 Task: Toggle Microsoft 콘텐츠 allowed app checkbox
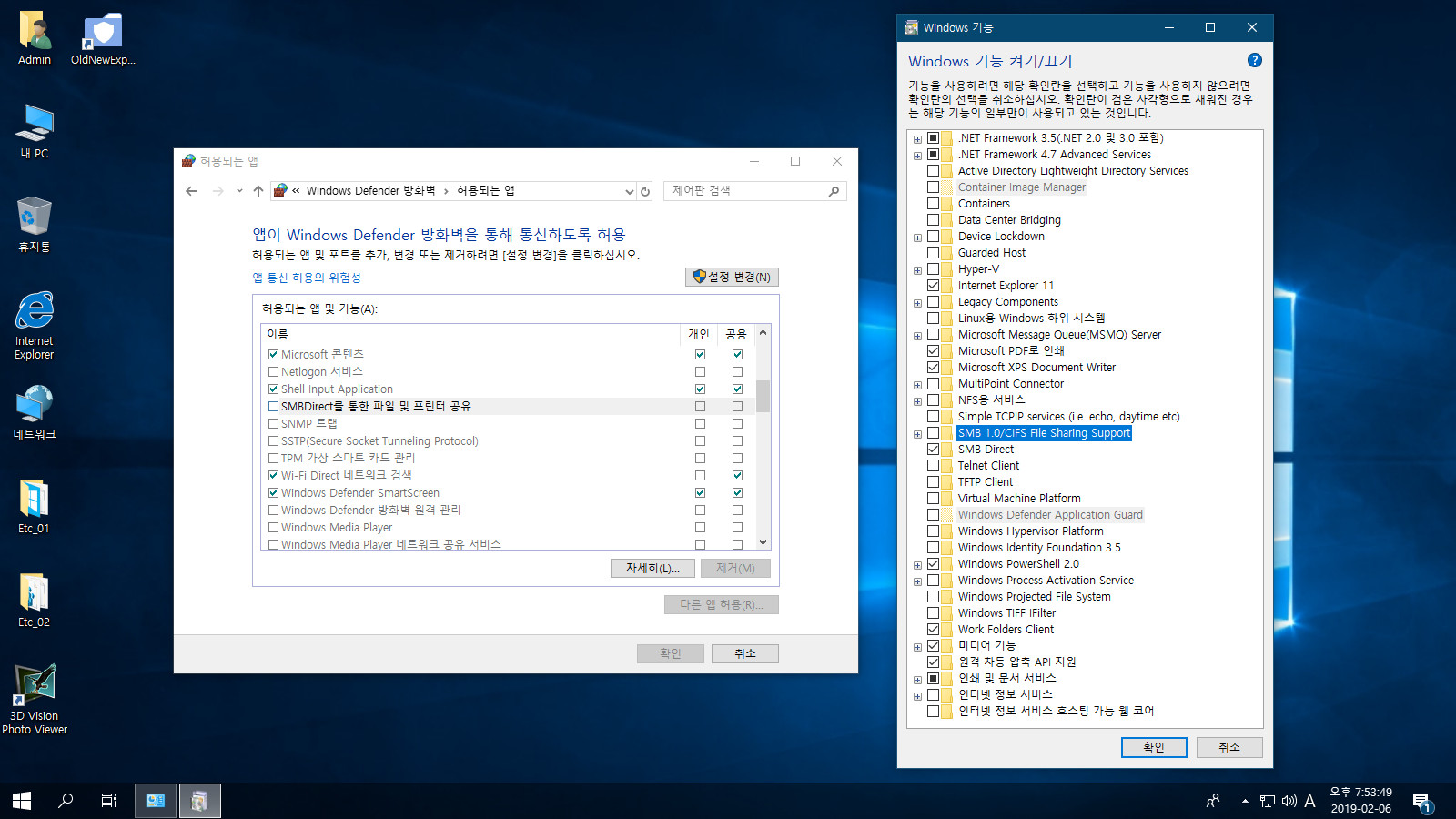tap(273, 355)
